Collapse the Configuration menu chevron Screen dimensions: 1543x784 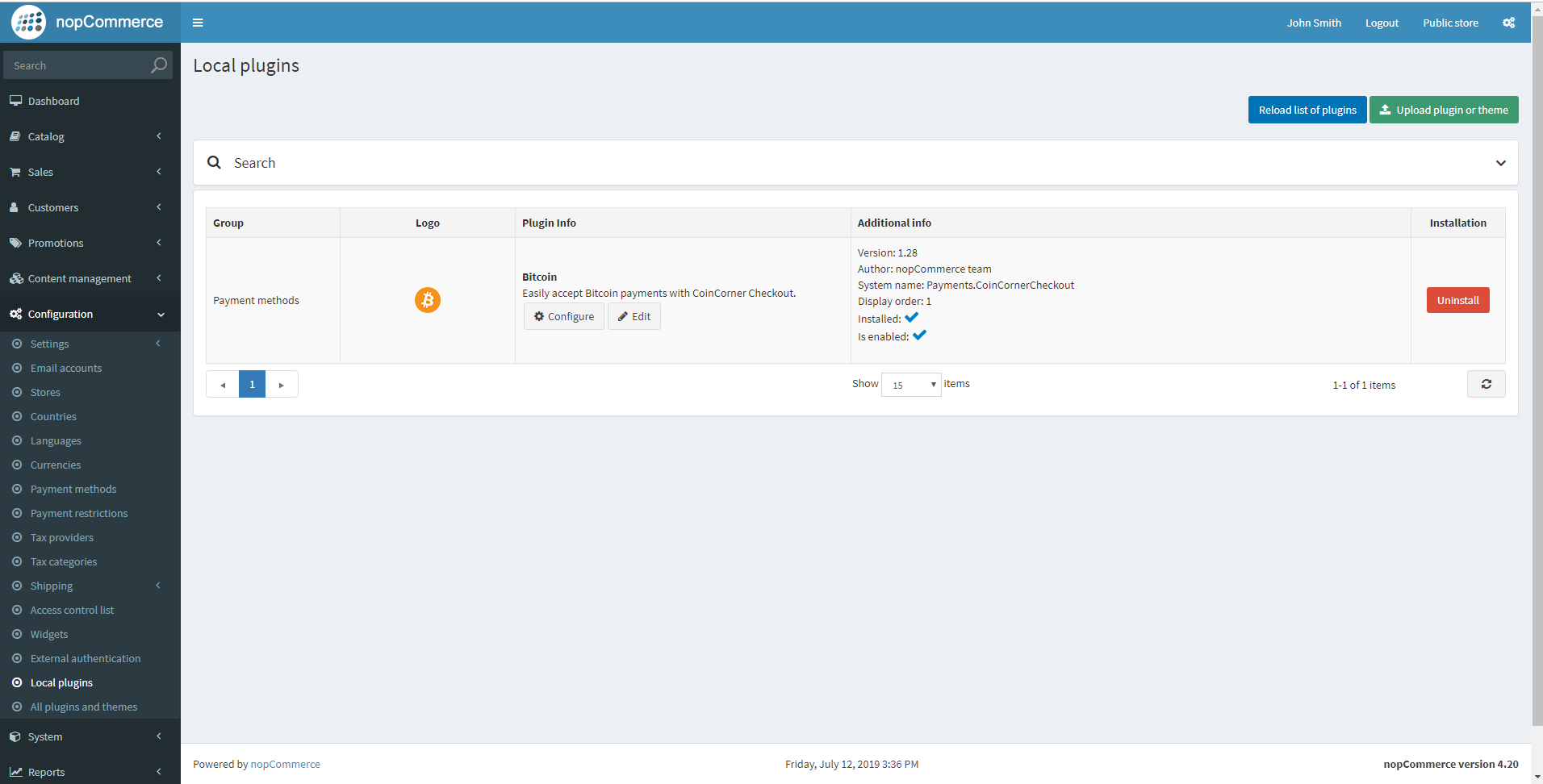161,315
